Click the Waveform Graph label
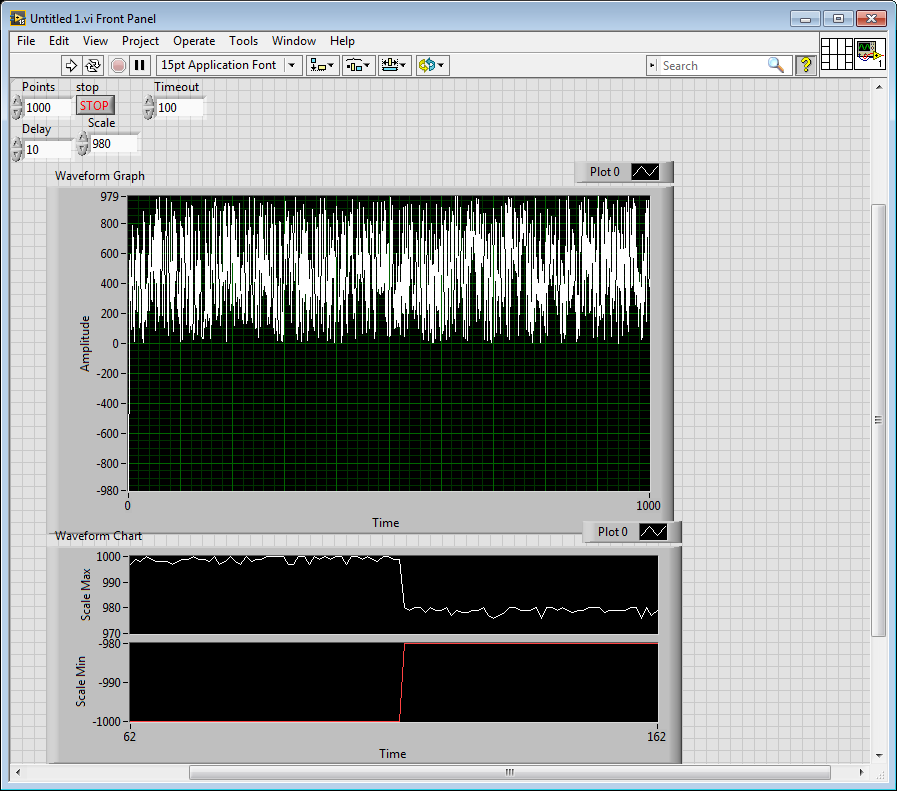897x791 pixels. 100,176
